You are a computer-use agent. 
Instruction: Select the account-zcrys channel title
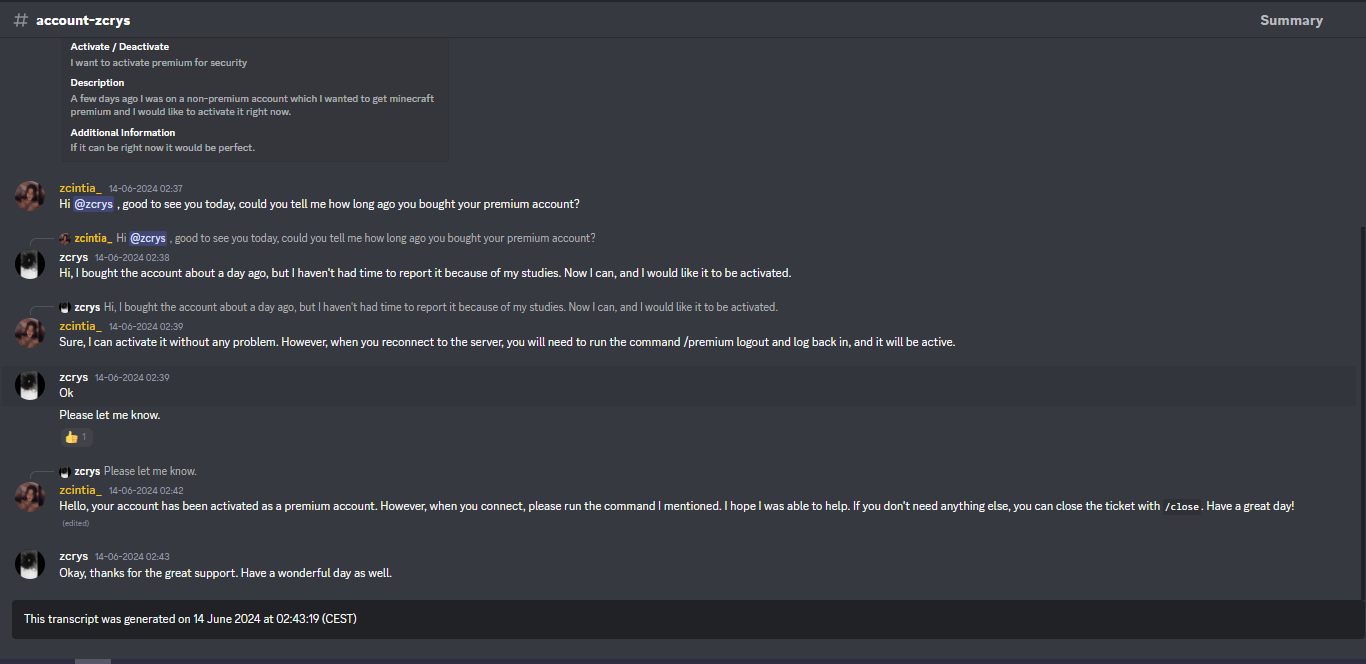tap(83, 19)
